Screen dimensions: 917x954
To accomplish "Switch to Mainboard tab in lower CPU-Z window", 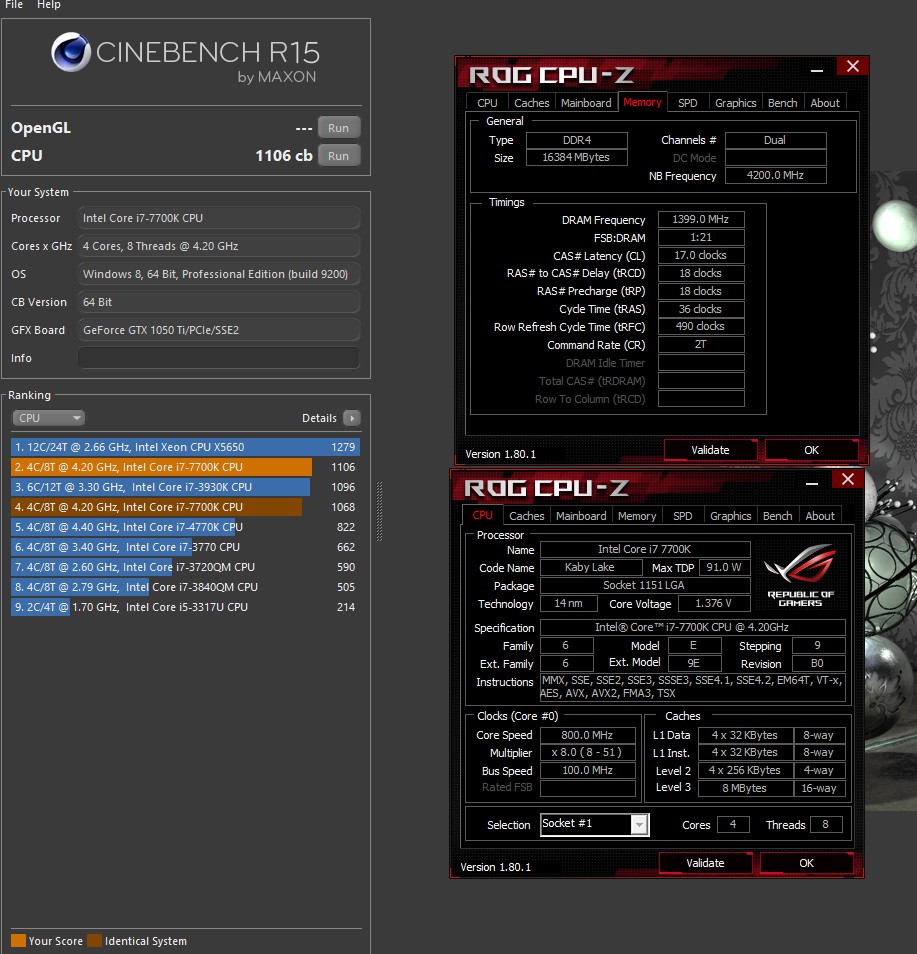I will (x=581, y=516).
